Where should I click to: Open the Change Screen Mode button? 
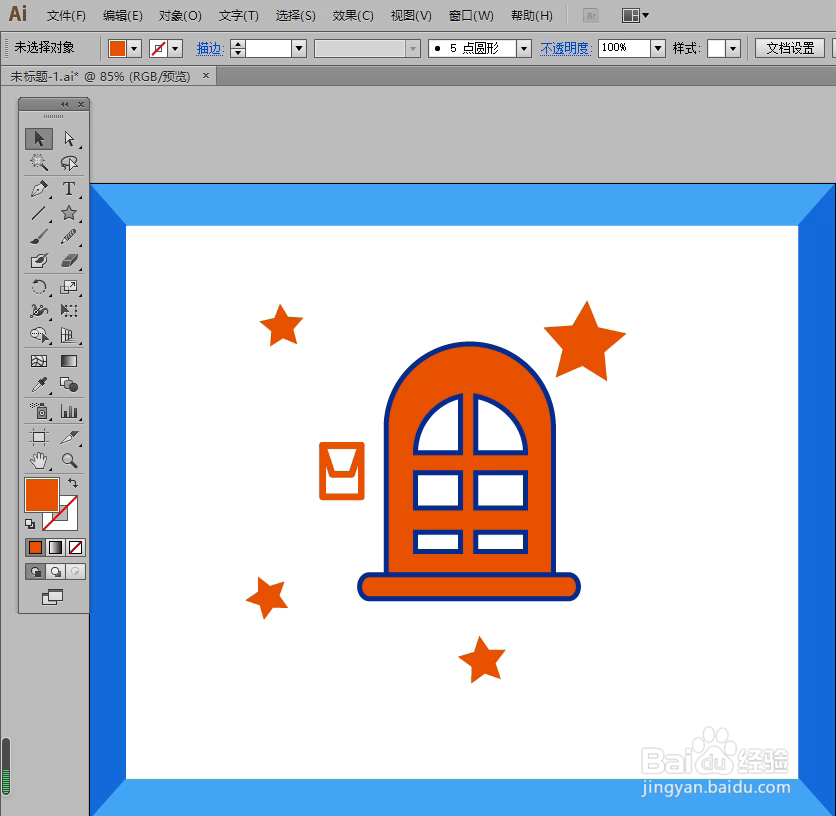click(52, 597)
